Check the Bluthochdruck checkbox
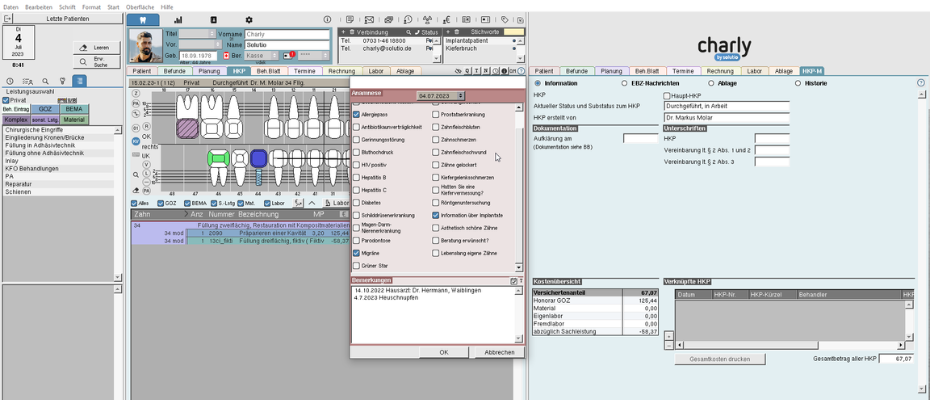This screenshot has height=400, width=930. coord(356,152)
